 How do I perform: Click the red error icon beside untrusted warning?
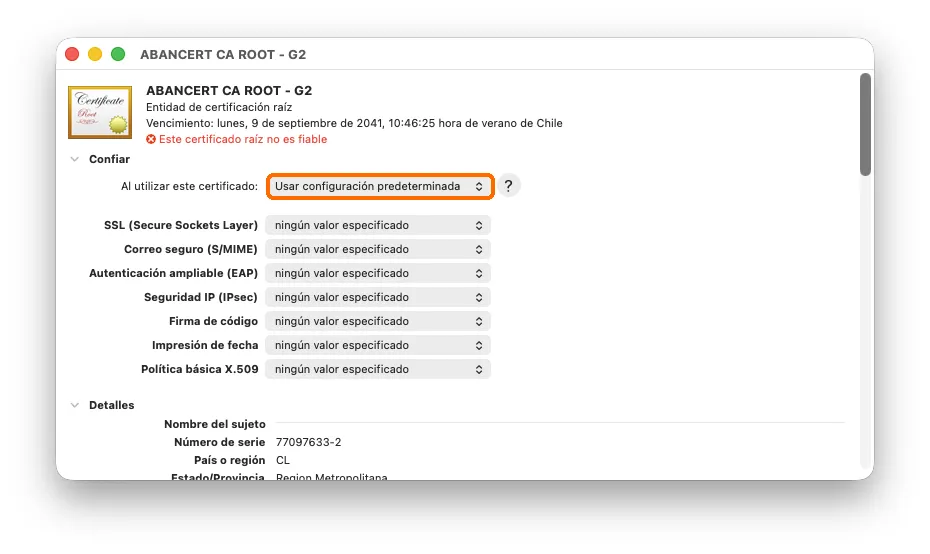pos(151,139)
